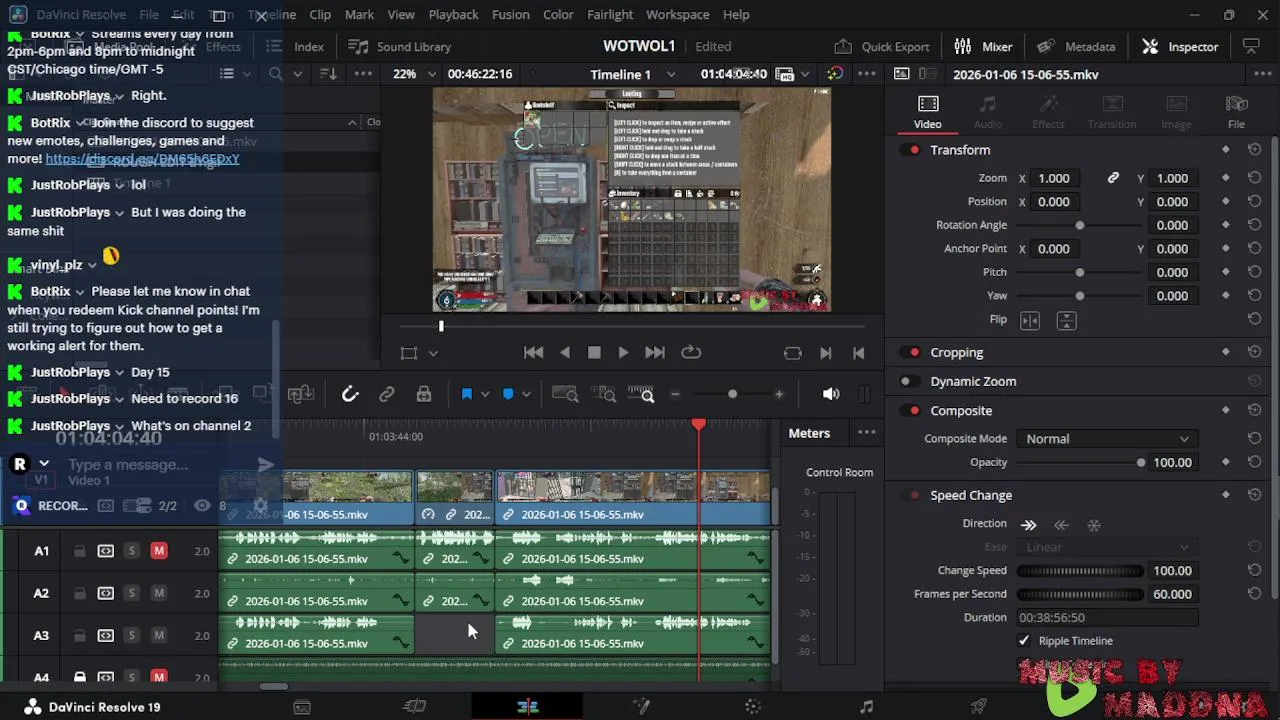Disable the Transform section toggle

point(913,150)
